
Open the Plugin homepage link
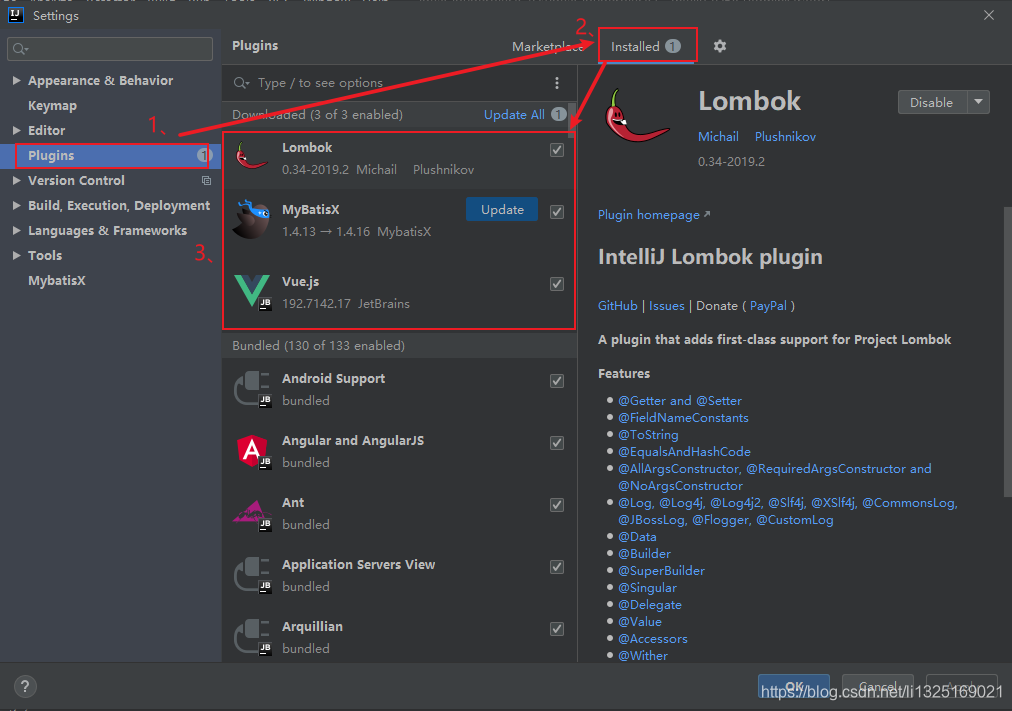coord(654,215)
